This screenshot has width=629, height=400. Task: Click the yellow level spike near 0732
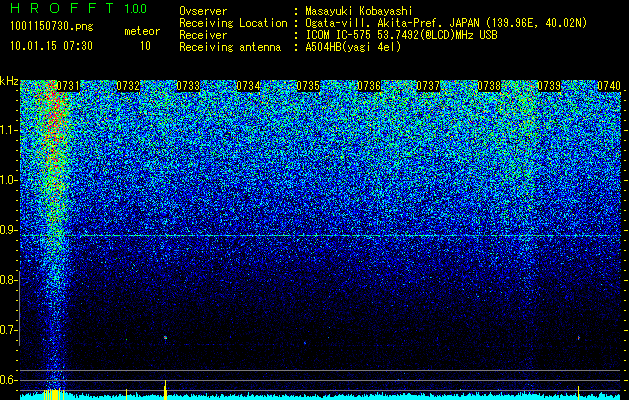[126, 394]
